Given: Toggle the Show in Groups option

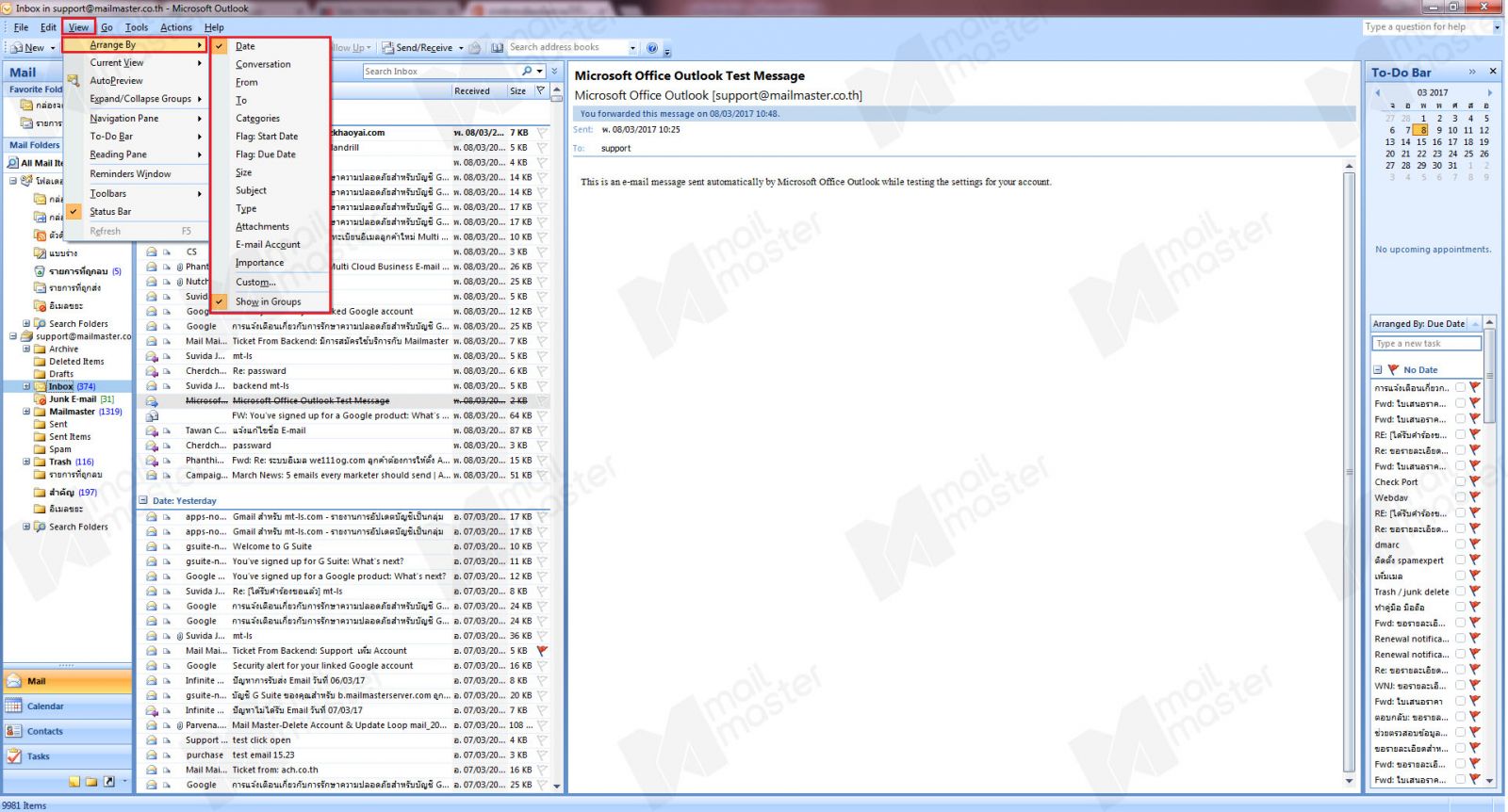Looking at the screenshot, I should point(269,301).
